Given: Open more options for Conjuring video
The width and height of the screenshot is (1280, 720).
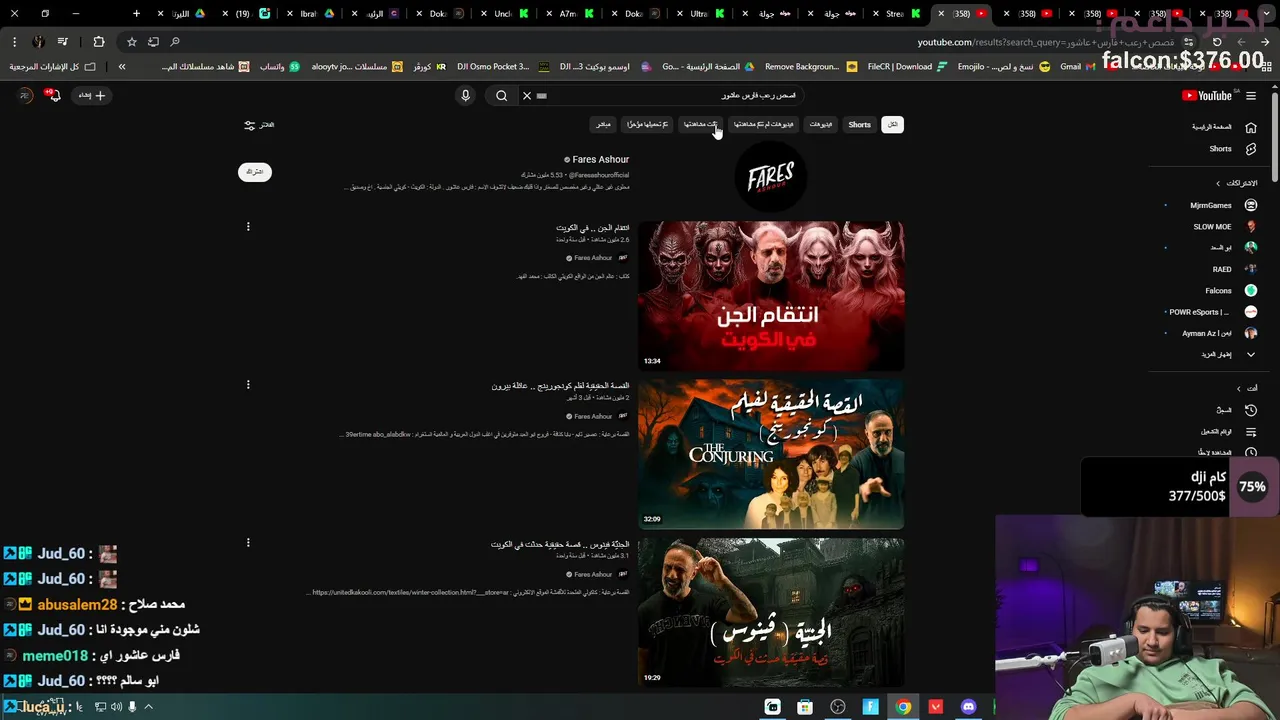Looking at the screenshot, I should pos(248,385).
